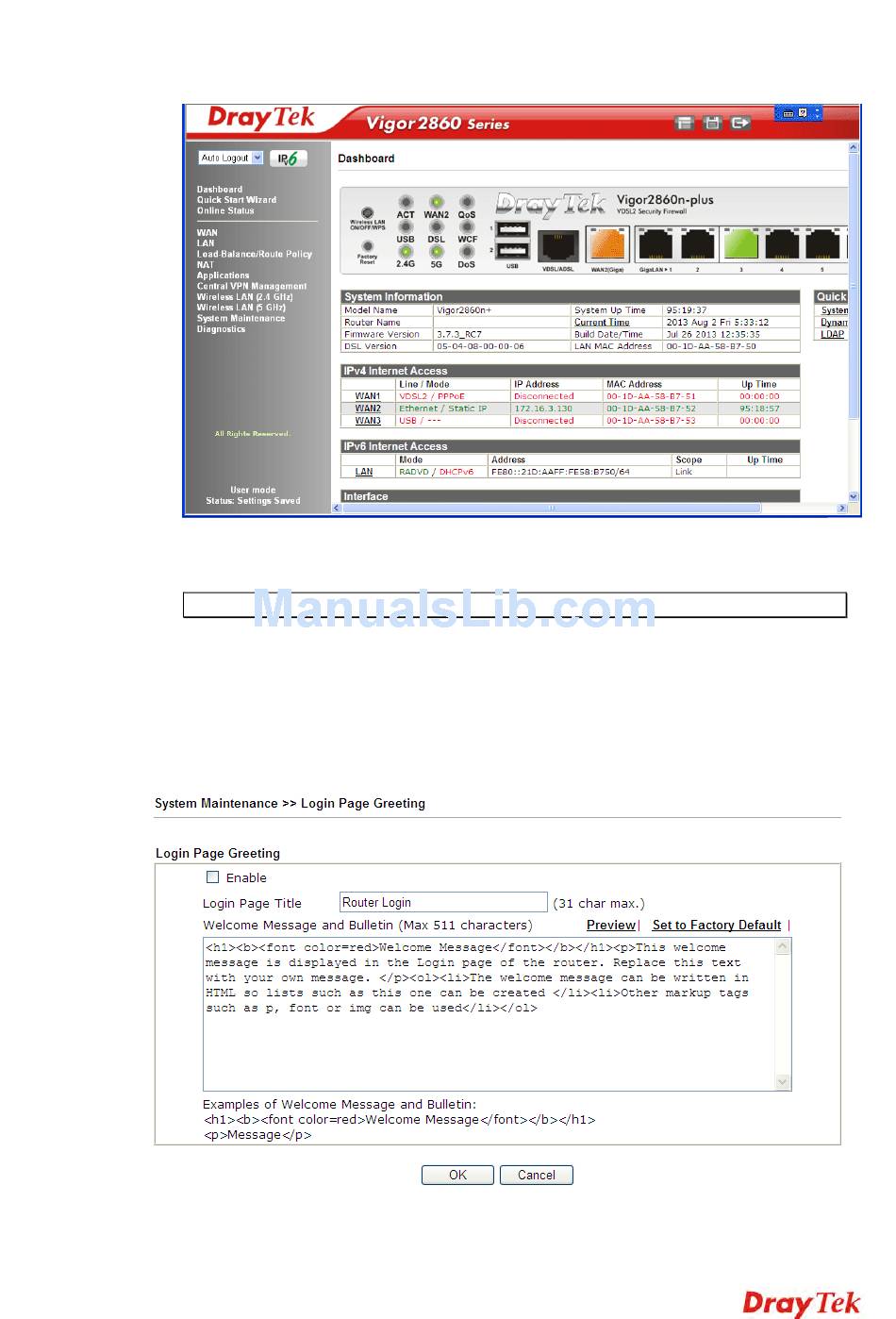
Task: Open the LDAP quick access link
Action: click(833, 334)
